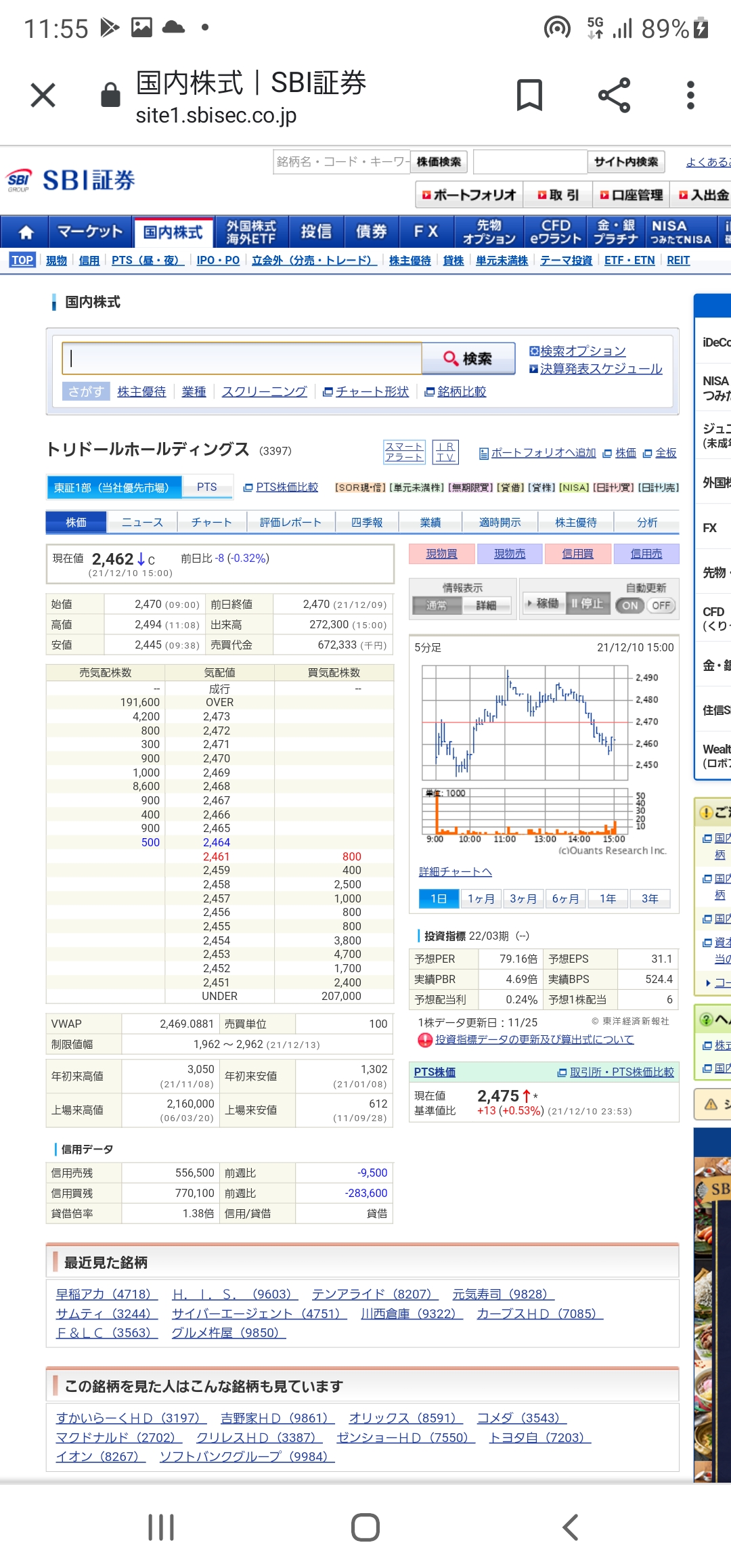This screenshot has height=1568, width=731.
Task: Go to the home icon tab
Action: (x=25, y=232)
